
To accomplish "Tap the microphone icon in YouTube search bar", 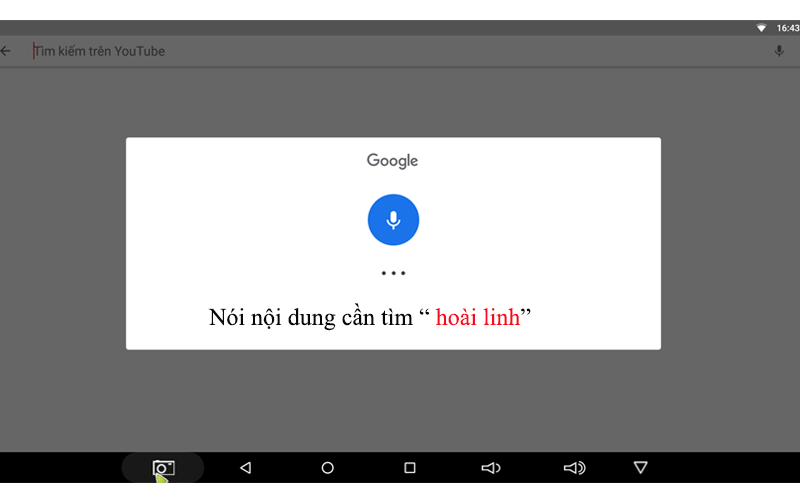I will click(779, 51).
